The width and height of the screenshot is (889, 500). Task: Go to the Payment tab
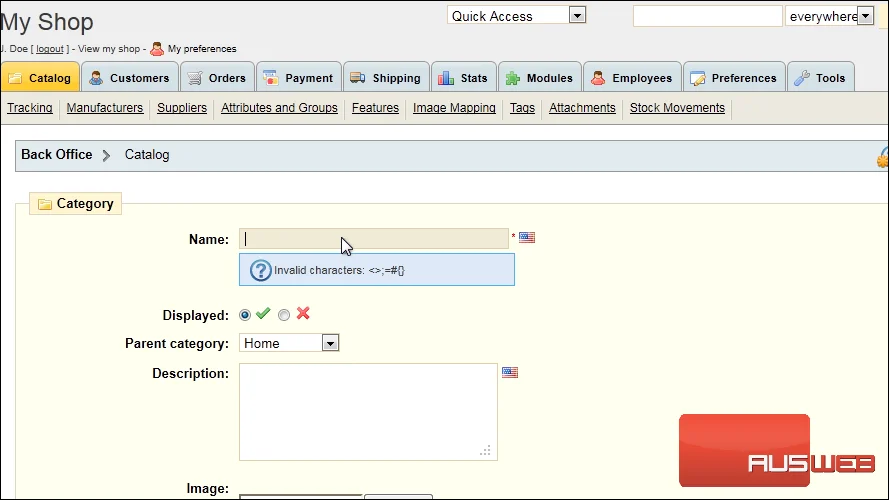(x=299, y=77)
